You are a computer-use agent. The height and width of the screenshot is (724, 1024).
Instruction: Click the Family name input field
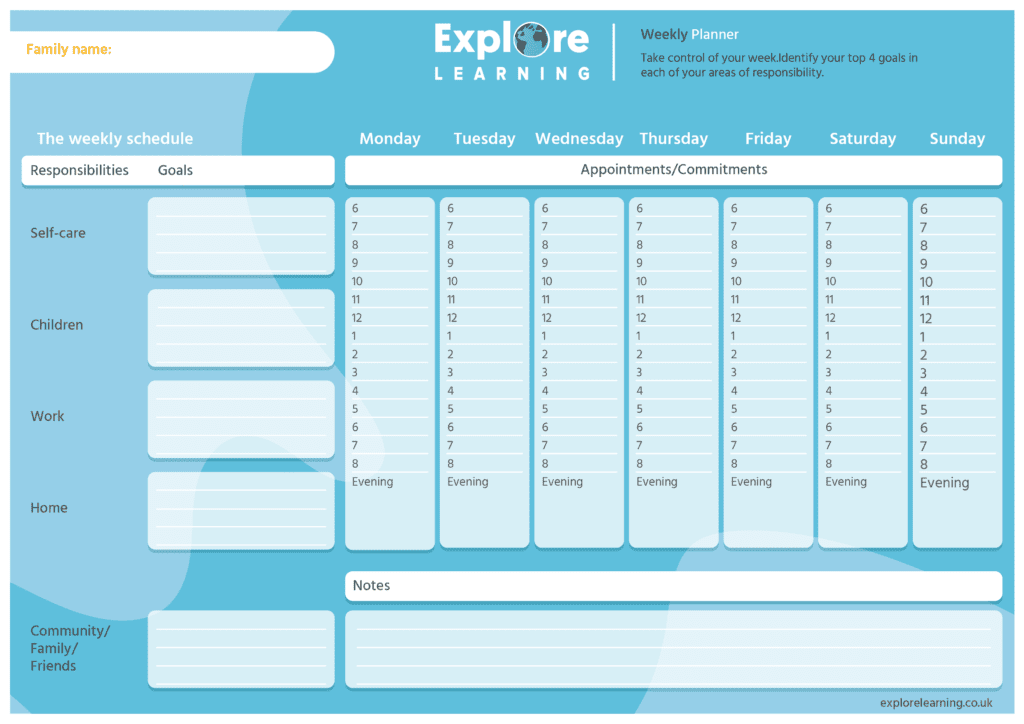tap(172, 52)
